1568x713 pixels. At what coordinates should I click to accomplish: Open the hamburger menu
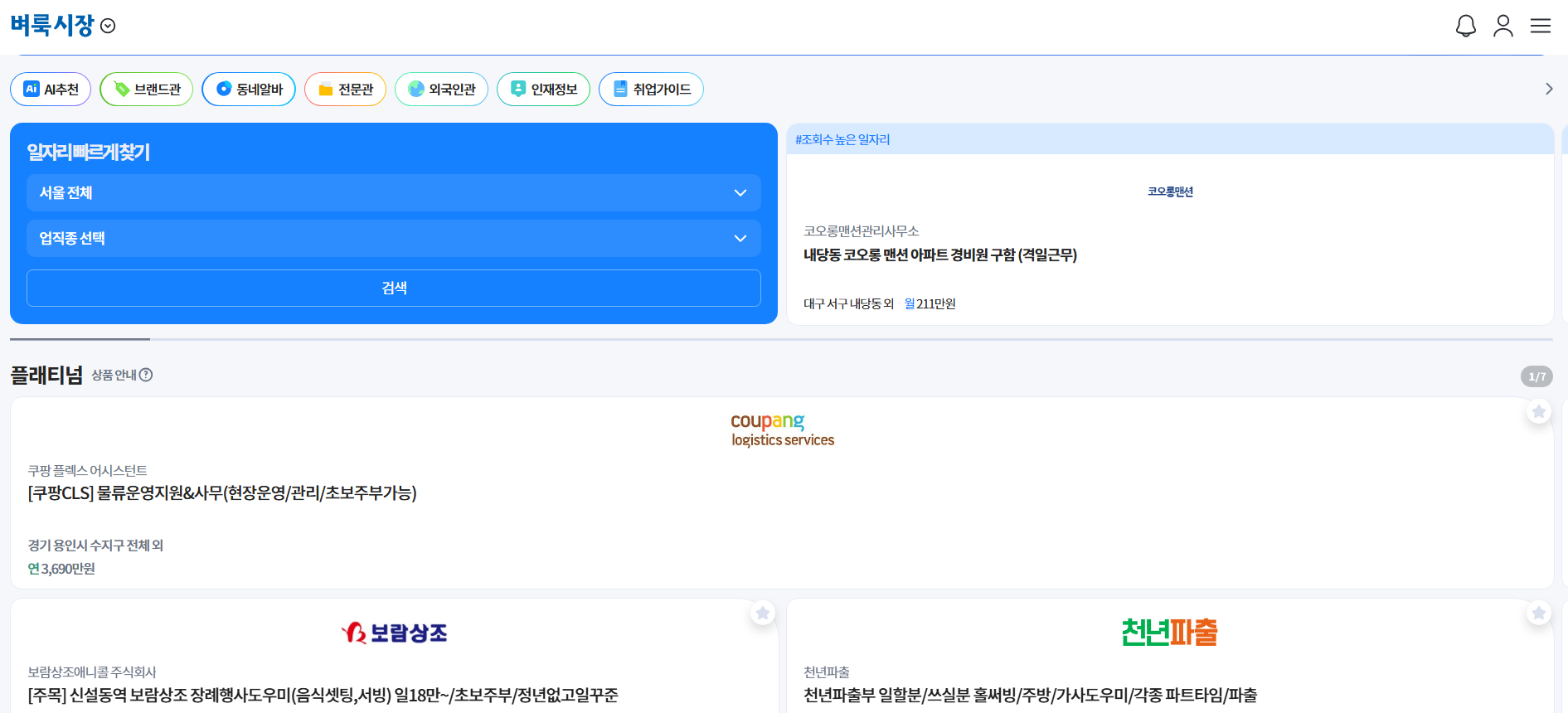point(1540,26)
